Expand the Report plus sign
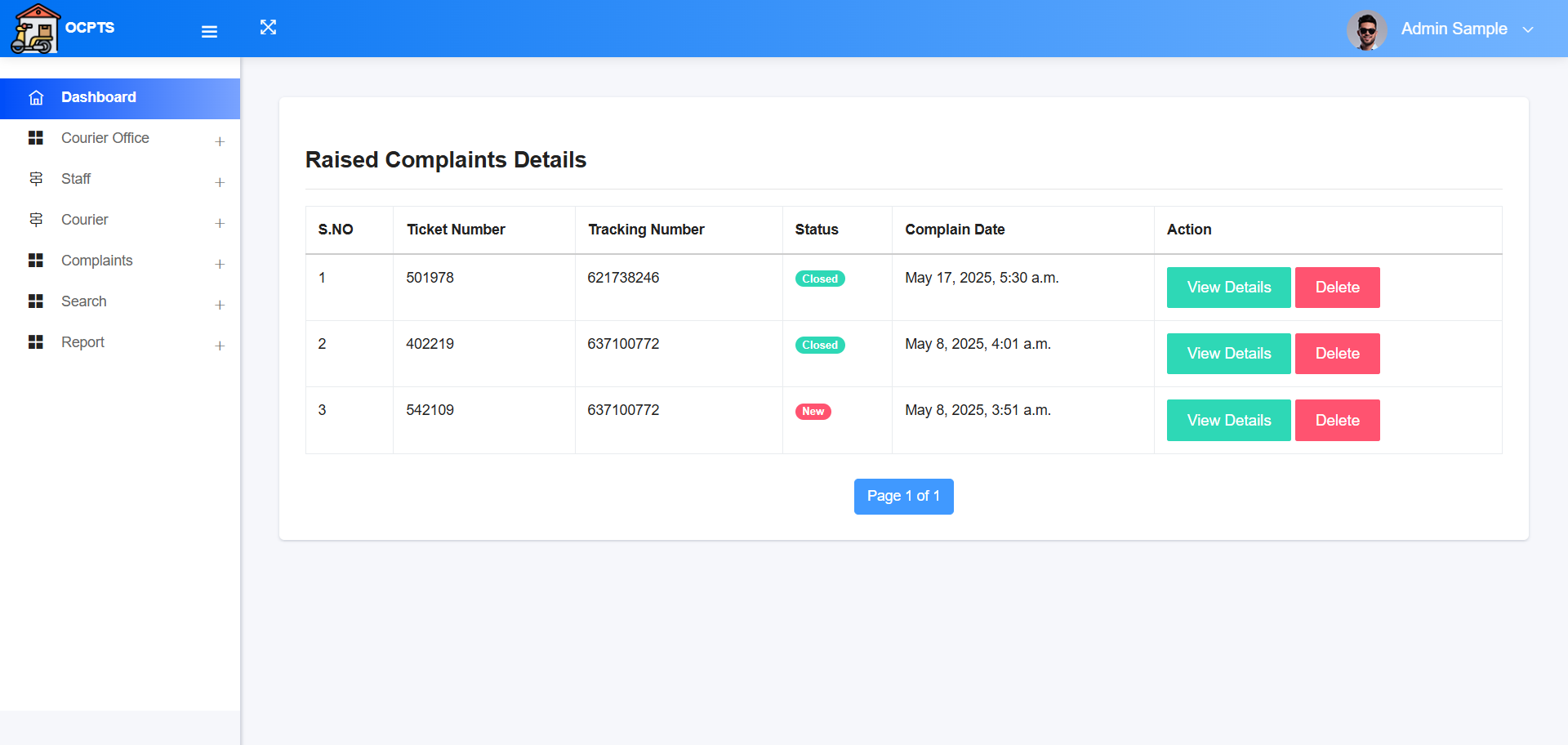The image size is (1568, 745). click(x=220, y=346)
